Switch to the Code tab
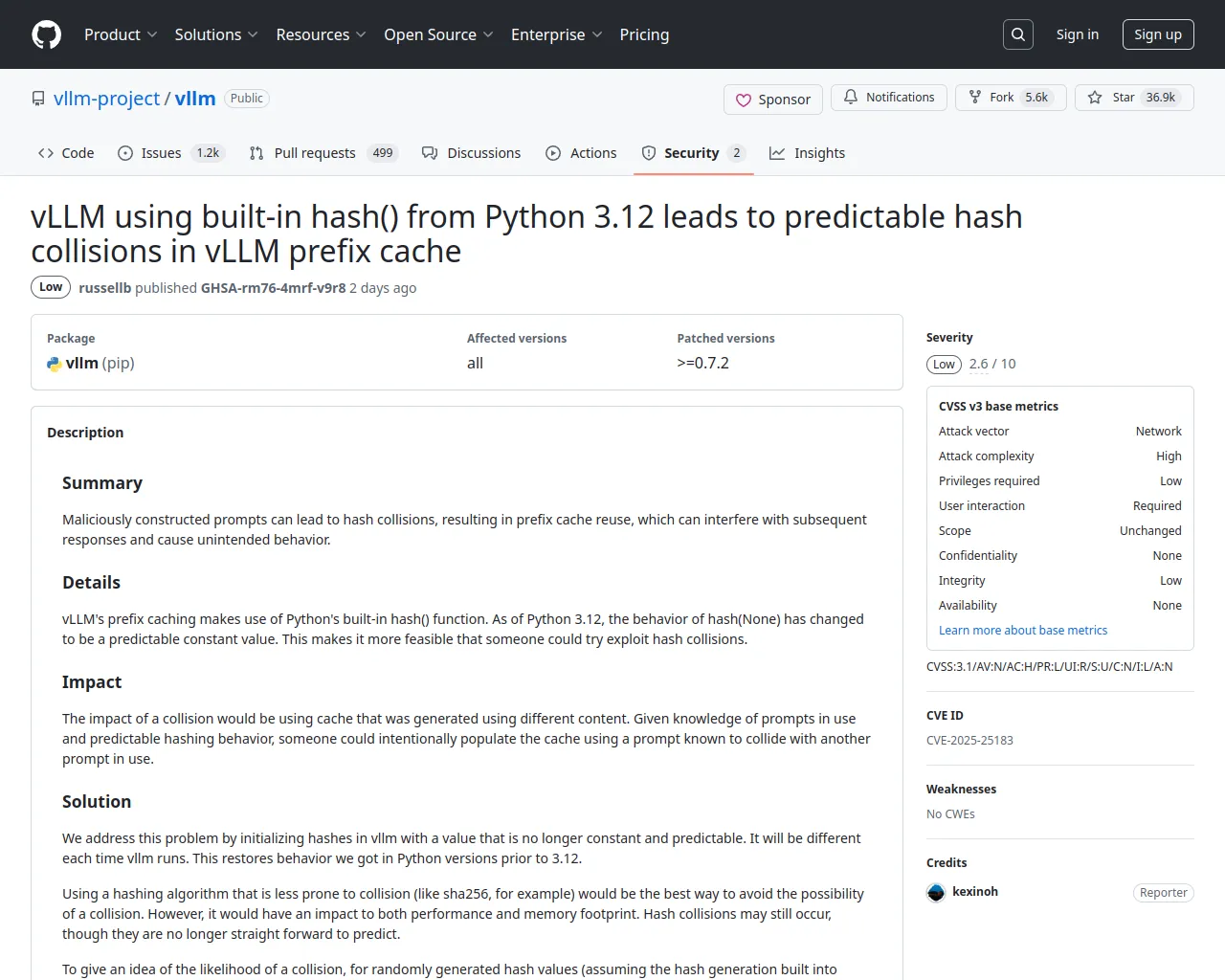This screenshot has height=980, width=1225. 66,153
